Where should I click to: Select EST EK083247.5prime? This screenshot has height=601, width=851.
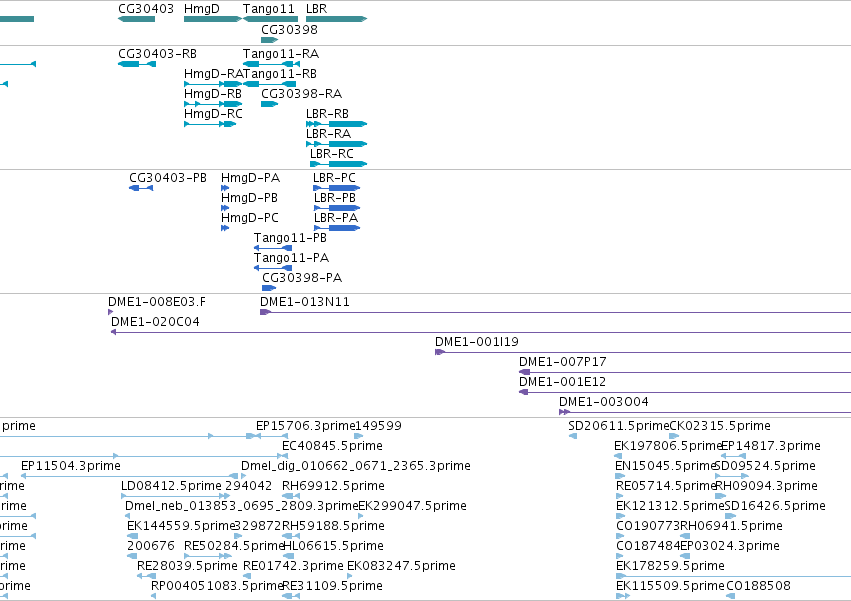click(x=401, y=566)
